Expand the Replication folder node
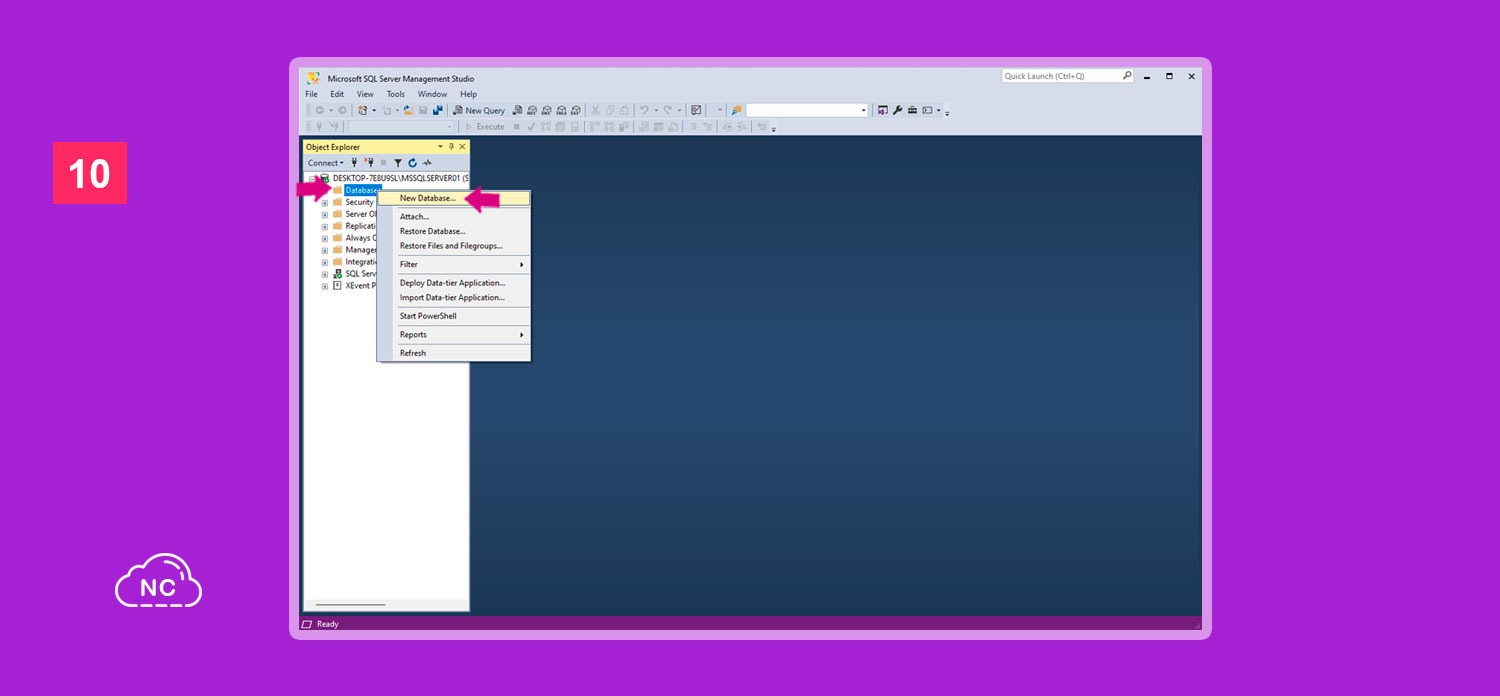The height and width of the screenshot is (696, 1500). click(x=324, y=226)
